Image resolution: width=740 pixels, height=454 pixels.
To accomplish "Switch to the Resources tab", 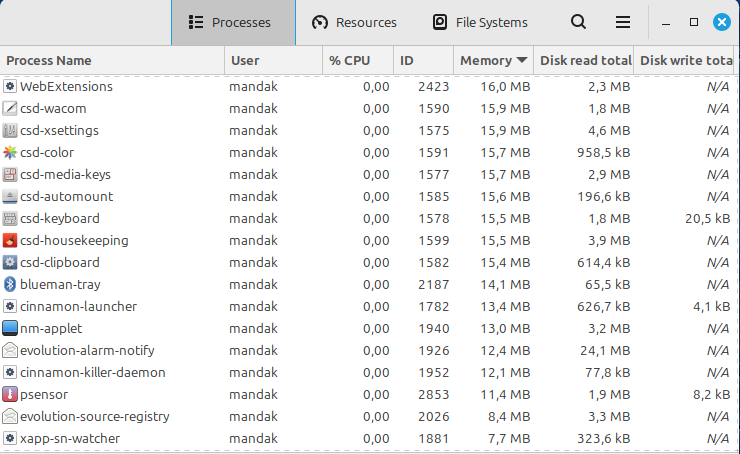I will point(354,23).
